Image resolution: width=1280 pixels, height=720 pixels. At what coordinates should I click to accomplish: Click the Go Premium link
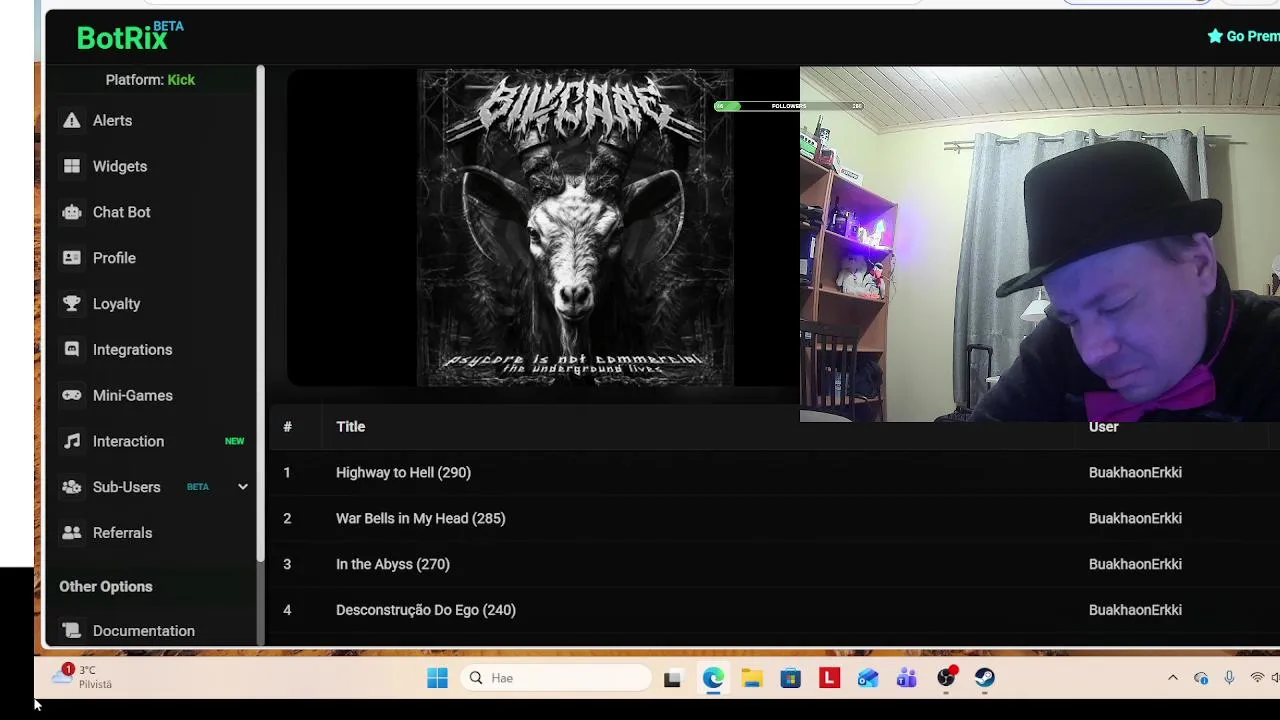pyautogui.click(x=1243, y=36)
